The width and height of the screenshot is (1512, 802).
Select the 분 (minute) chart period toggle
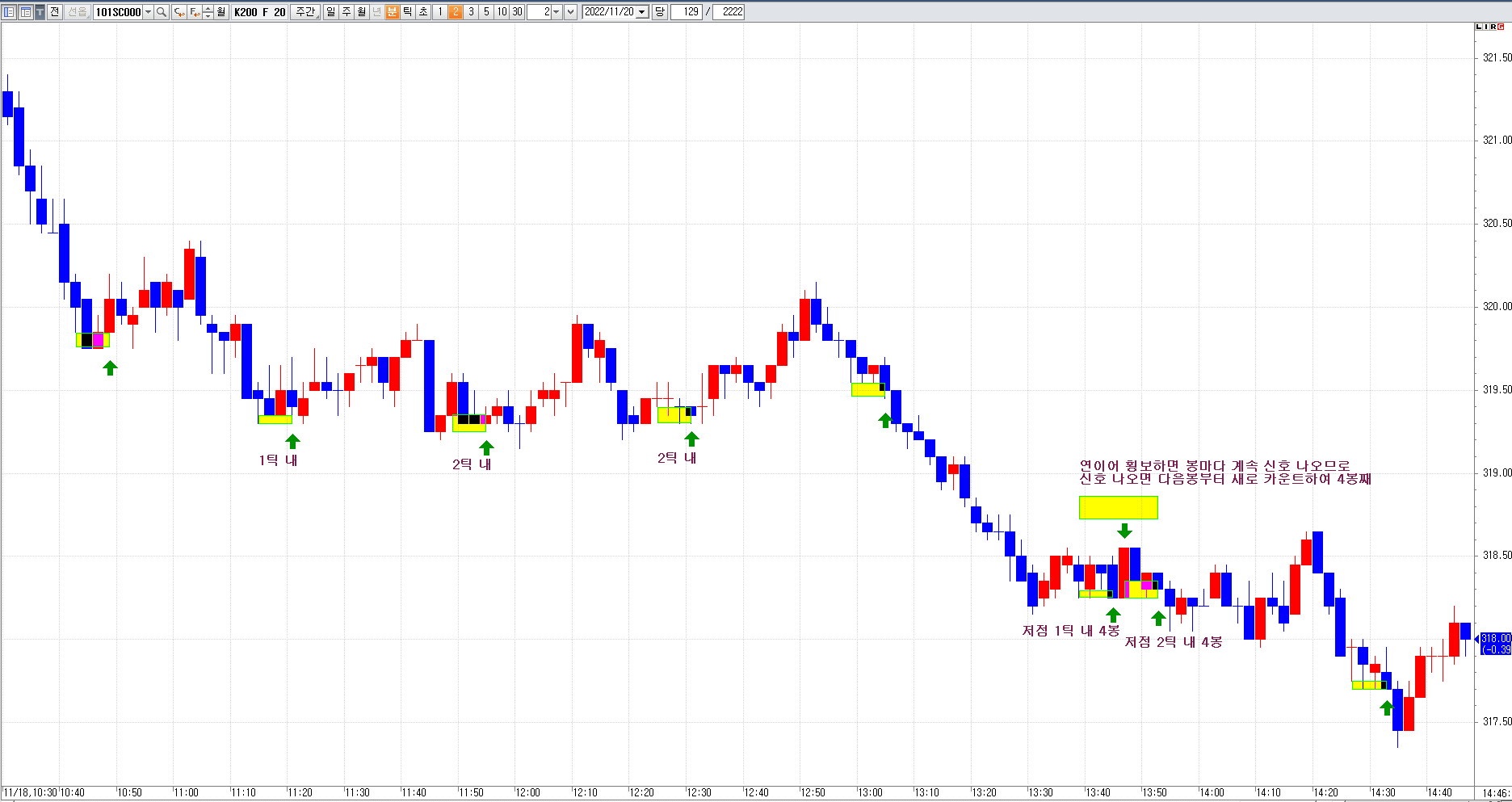[393, 12]
